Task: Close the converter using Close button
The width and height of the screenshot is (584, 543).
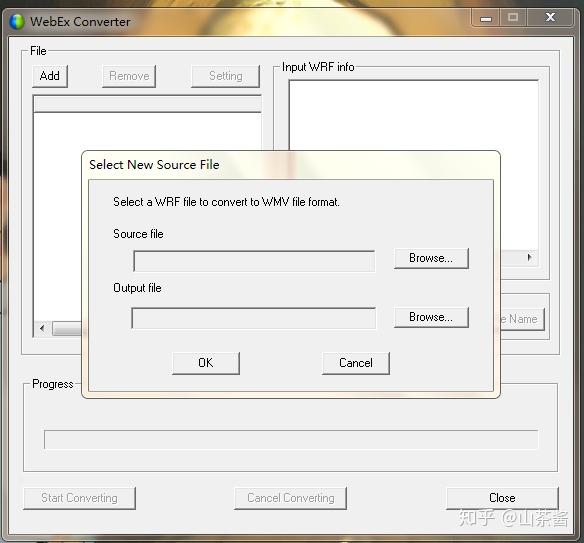Action: 502,498
